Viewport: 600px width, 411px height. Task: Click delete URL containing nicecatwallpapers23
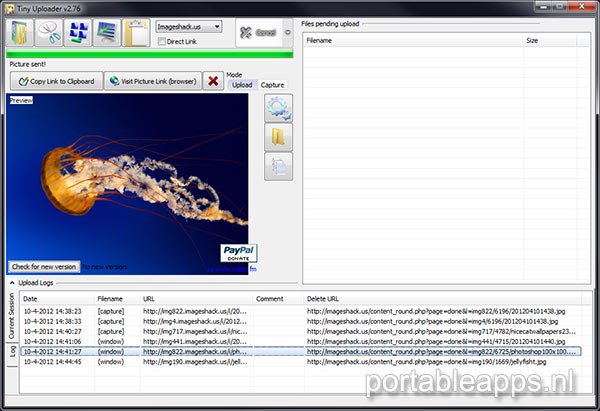coord(441,331)
